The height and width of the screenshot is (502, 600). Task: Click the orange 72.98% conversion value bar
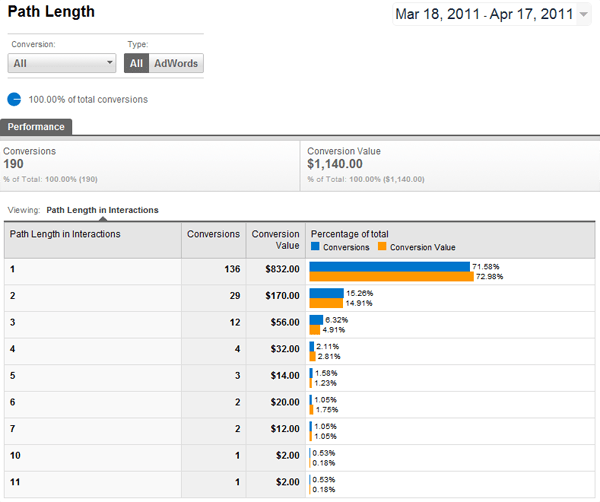click(391, 277)
